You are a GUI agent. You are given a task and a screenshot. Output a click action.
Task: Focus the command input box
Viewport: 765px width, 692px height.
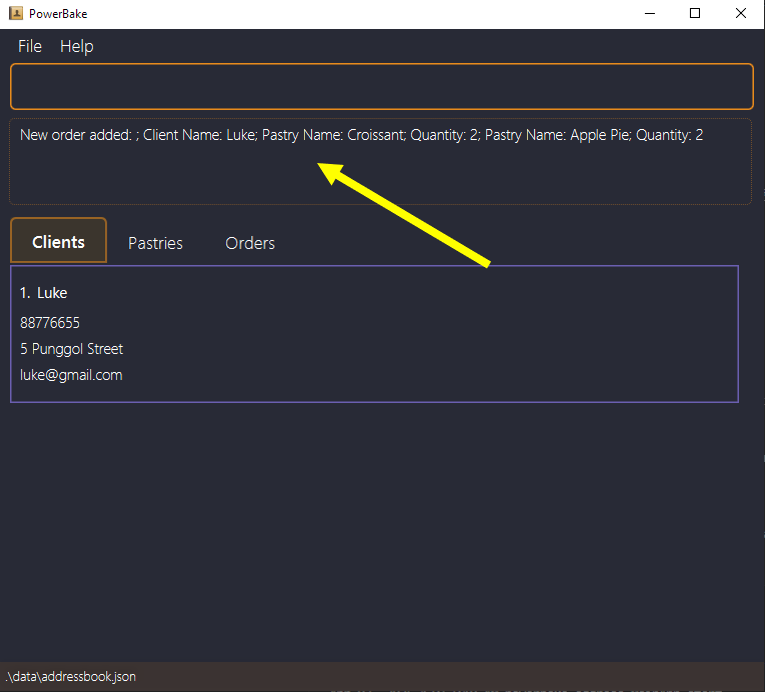click(381, 87)
